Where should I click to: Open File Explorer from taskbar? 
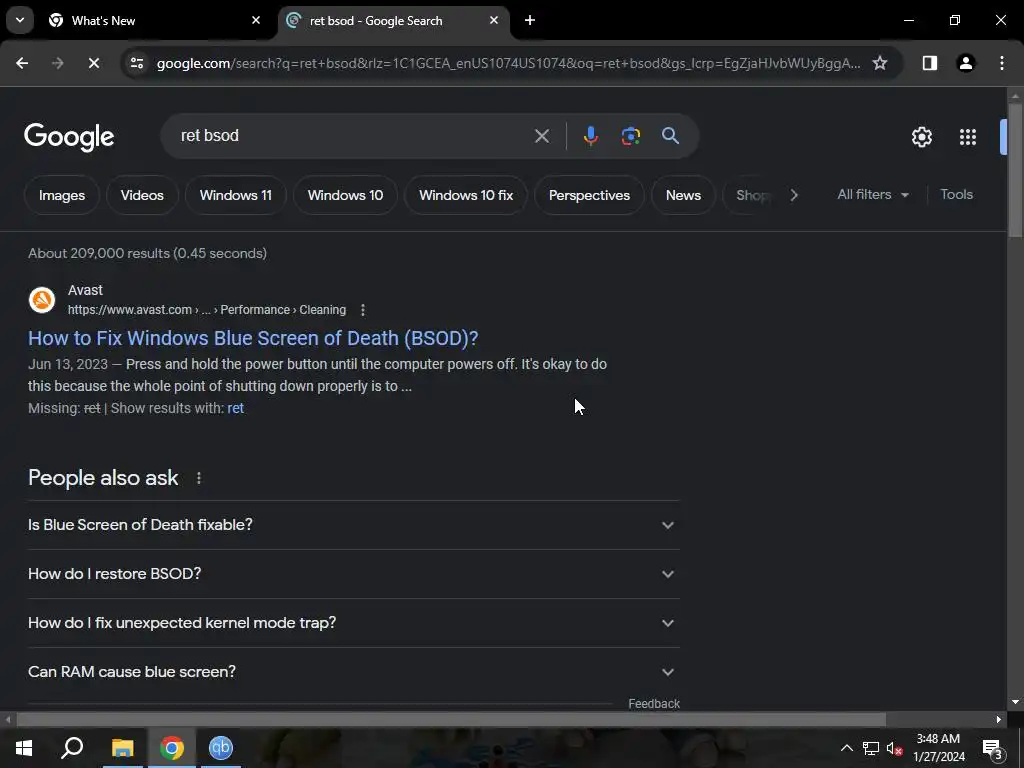point(122,748)
